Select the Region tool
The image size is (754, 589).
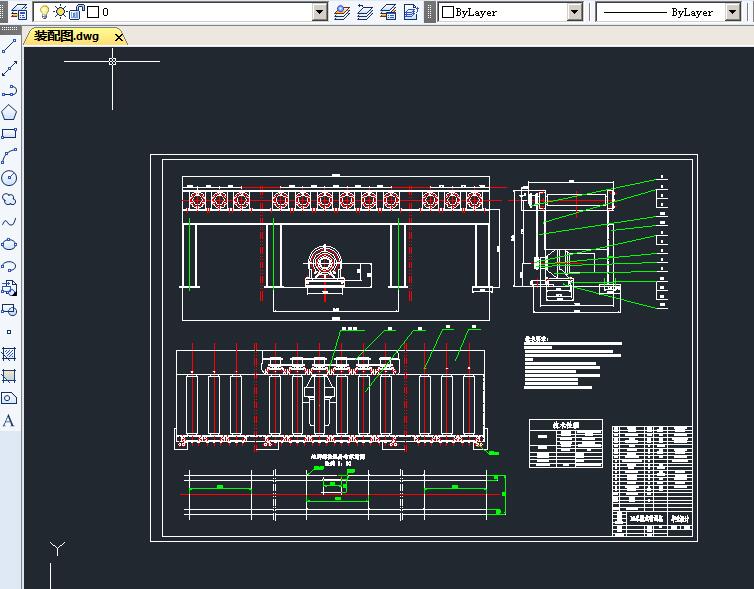coord(9,398)
